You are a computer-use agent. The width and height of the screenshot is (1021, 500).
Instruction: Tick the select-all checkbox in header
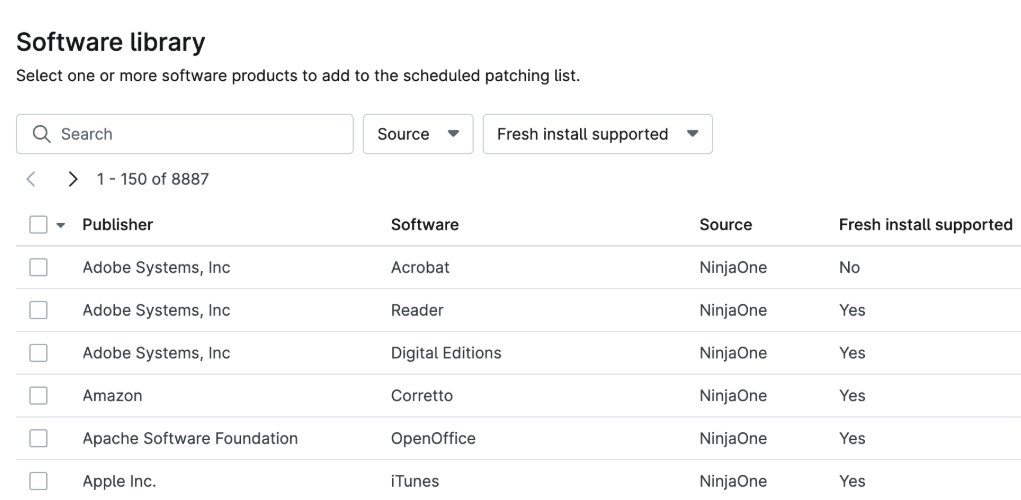[x=38, y=225]
